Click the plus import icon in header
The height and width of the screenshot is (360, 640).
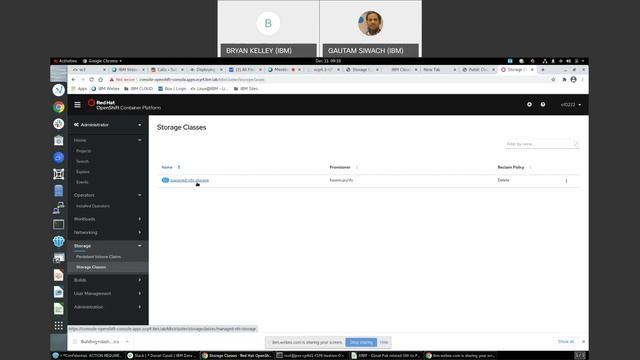pyautogui.click(x=529, y=104)
